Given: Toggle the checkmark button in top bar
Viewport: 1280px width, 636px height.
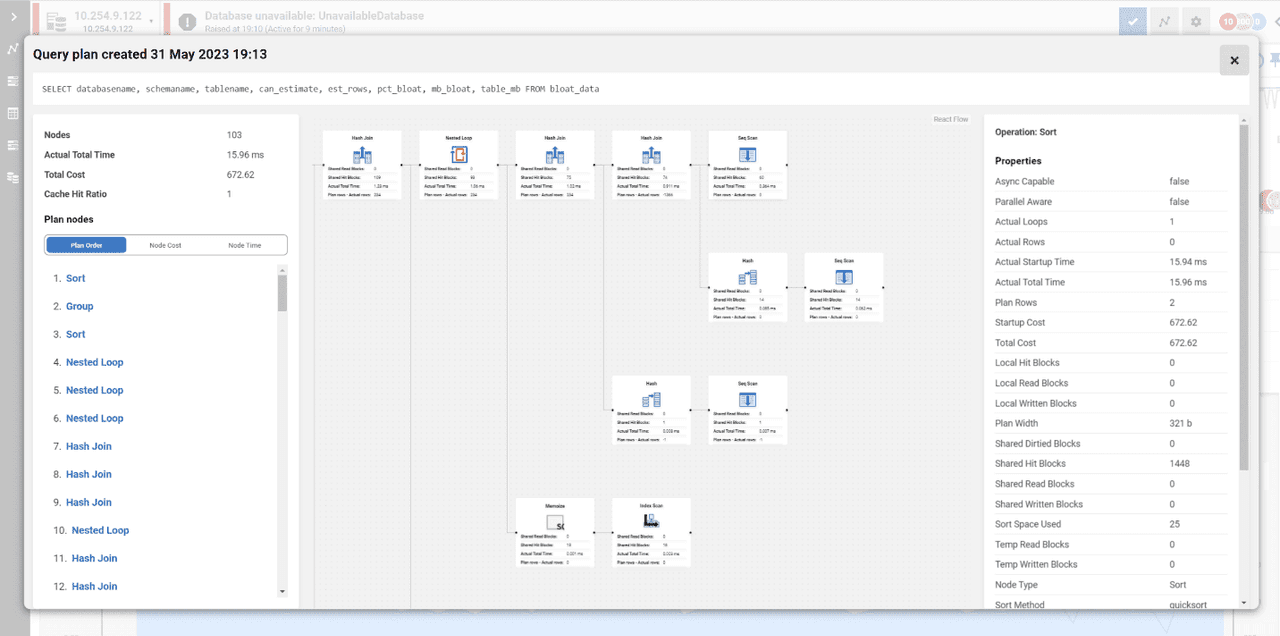Looking at the screenshot, I should click(1133, 21).
